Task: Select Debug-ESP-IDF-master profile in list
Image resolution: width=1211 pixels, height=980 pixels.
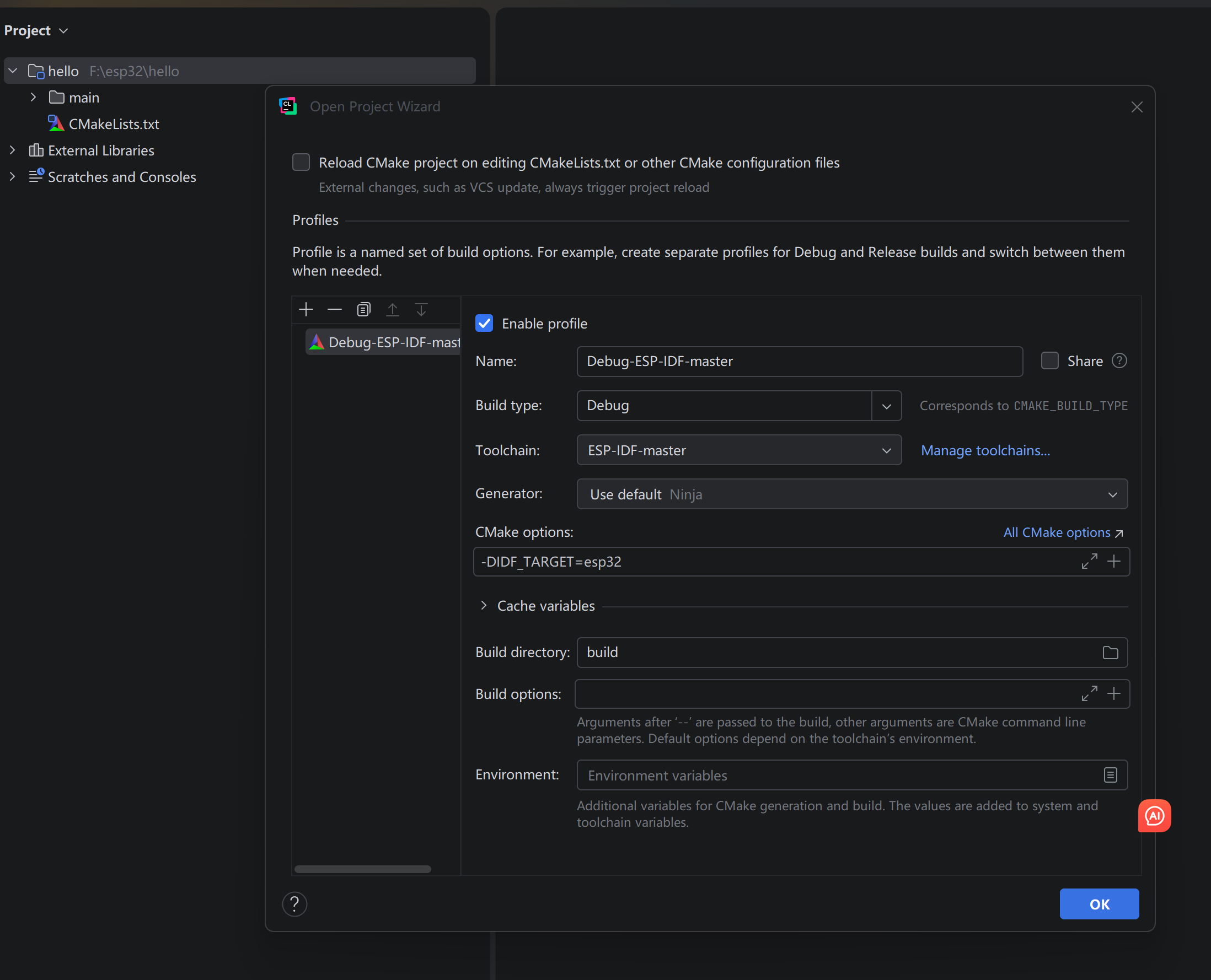Action: pyautogui.click(x=383, y=342)
